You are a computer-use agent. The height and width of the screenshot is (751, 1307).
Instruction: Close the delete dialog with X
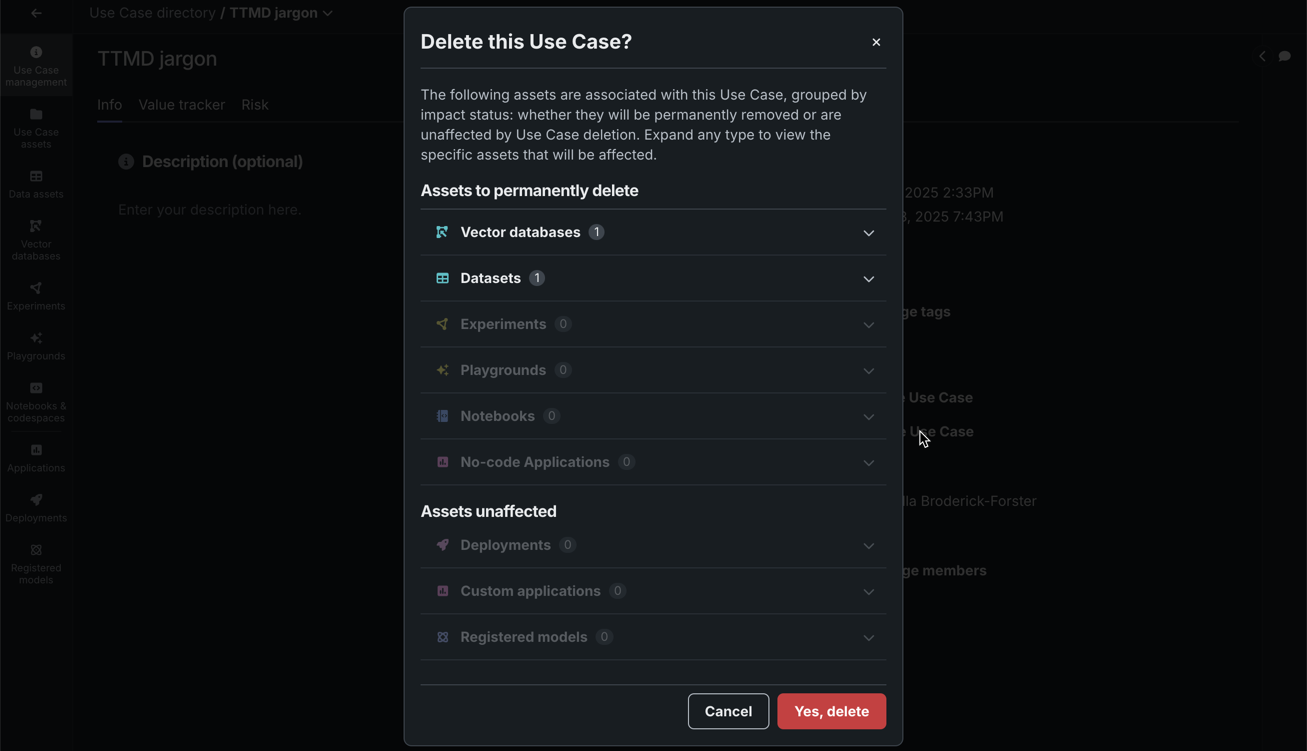point(876,42)
